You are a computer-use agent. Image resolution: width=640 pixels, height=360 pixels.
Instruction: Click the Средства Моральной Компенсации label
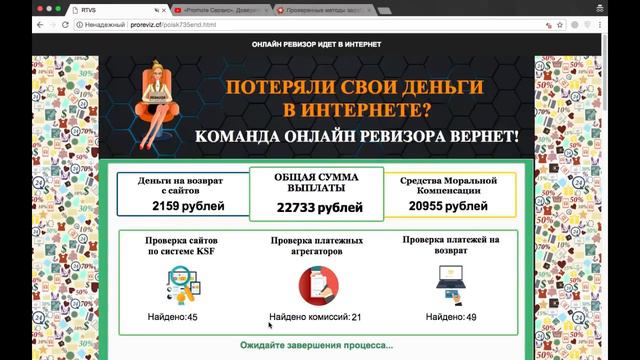click(x=448, y=185)
